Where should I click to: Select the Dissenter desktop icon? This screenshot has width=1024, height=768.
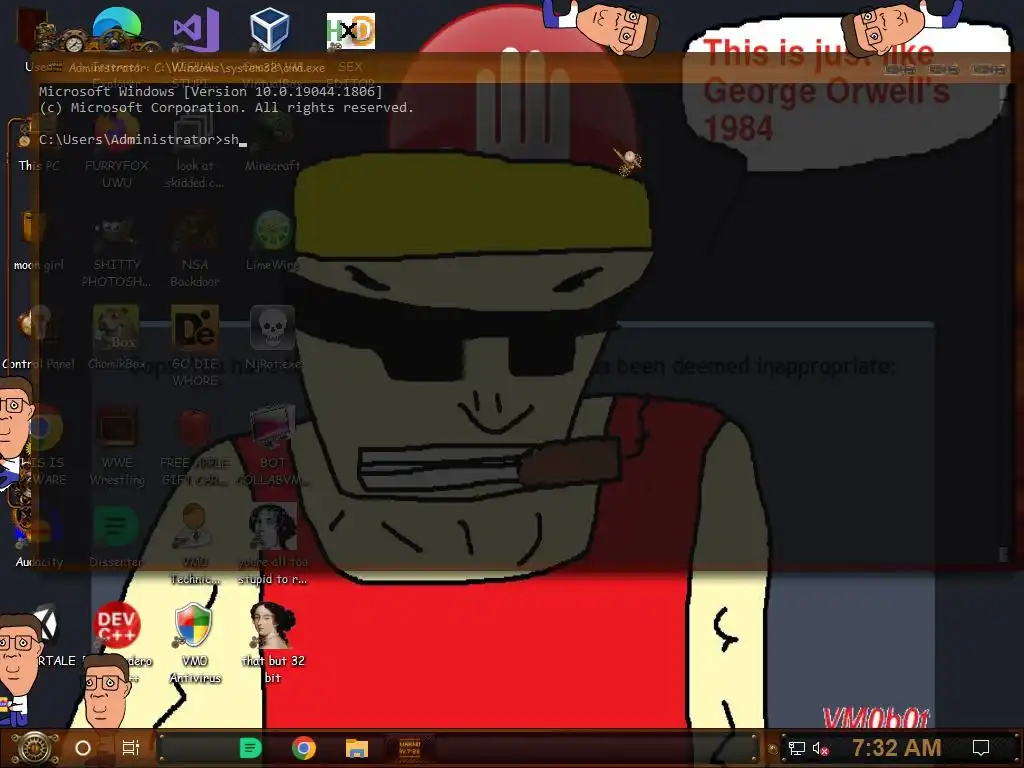(117, 537)
